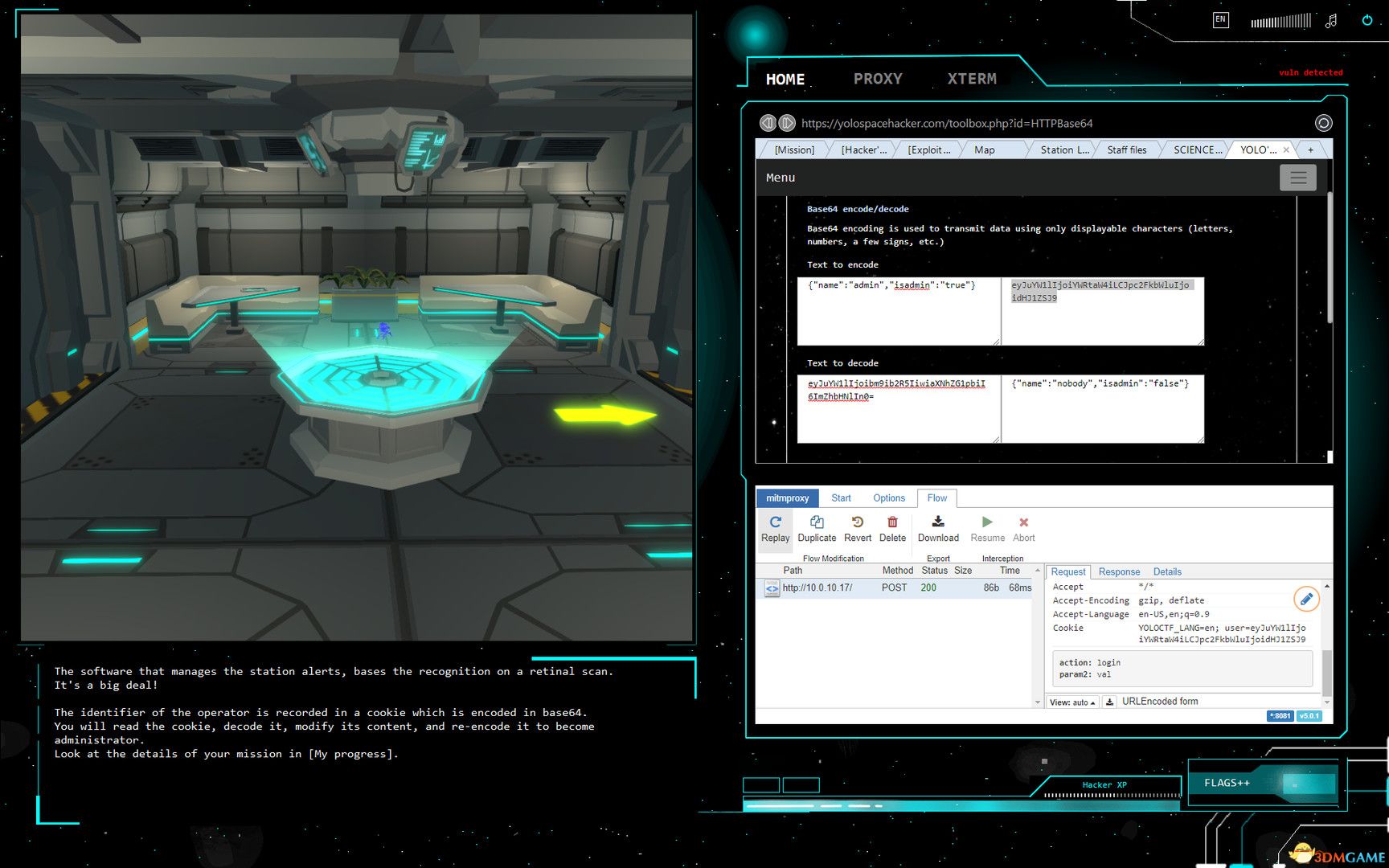Go back with browser back arrow
Viewport: 1389px width, 868px height.
(768, 123)
